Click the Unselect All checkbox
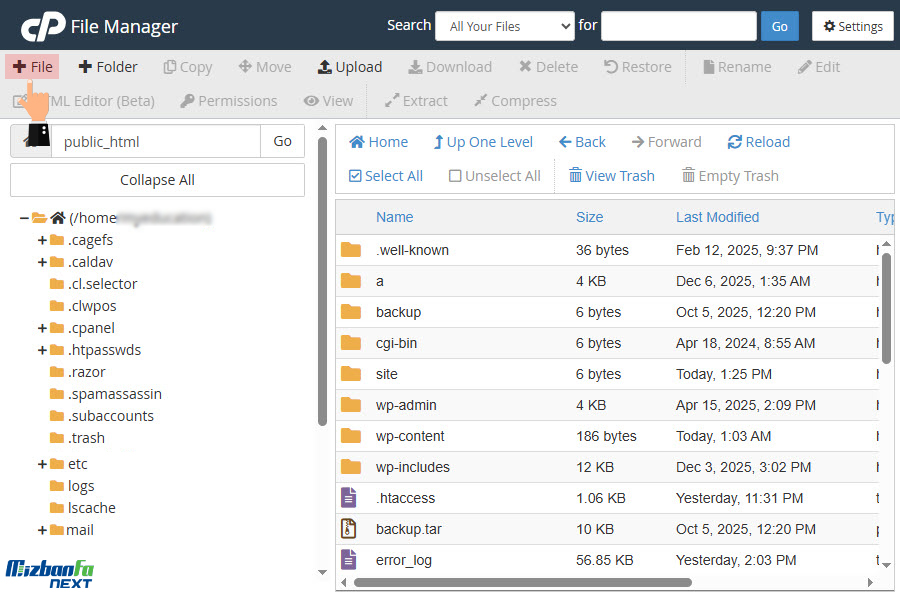 (x=455, y=176)
